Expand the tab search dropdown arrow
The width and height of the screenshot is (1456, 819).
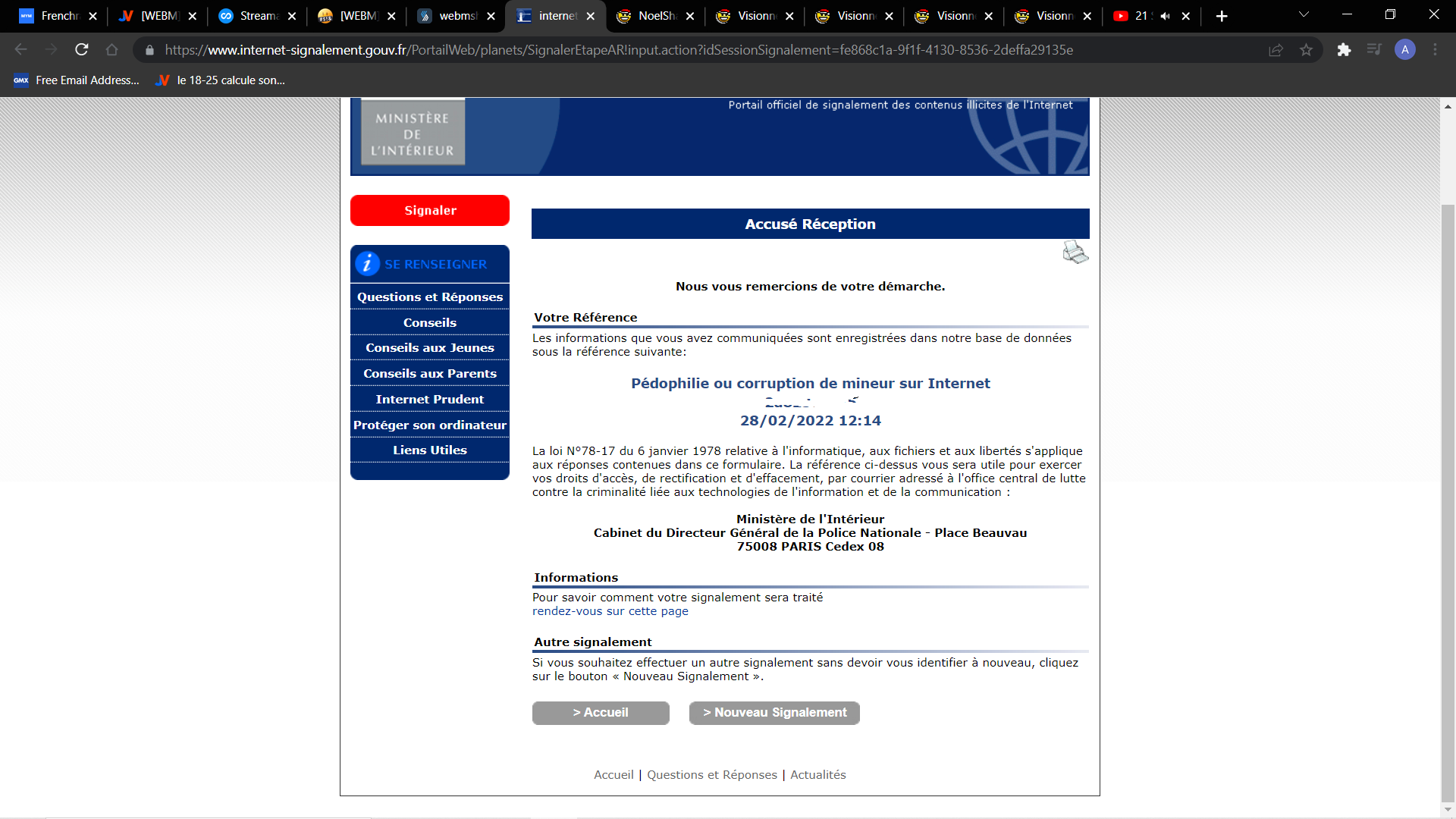(1304, 14)
